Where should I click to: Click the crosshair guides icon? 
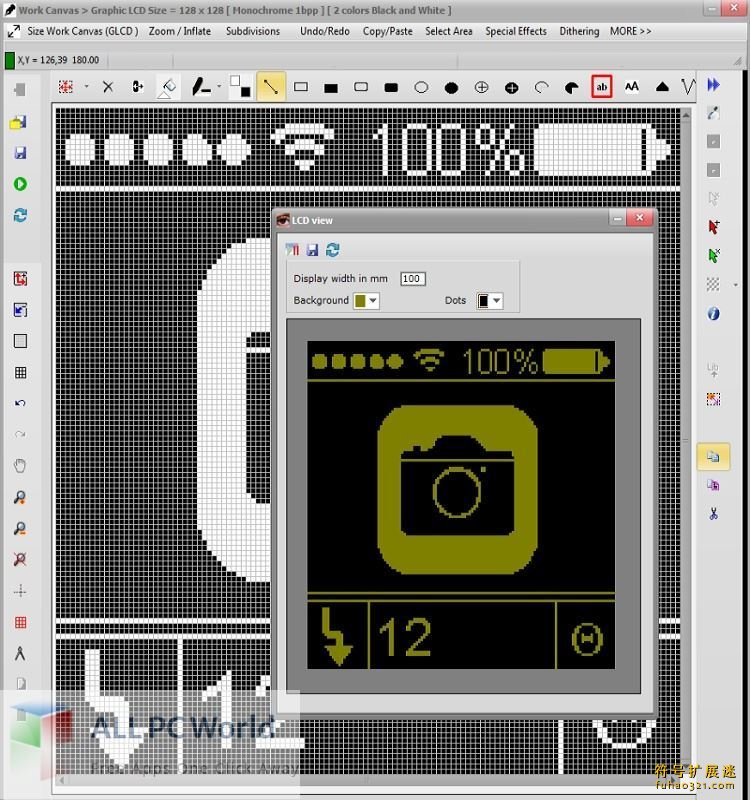[20, 591]
